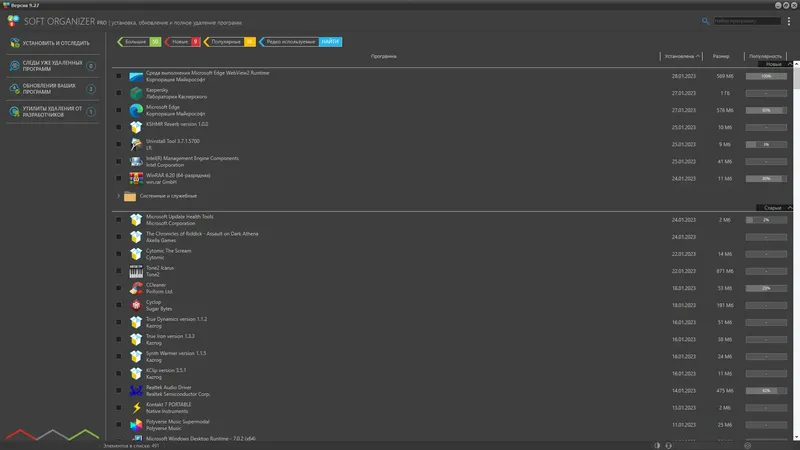Tick the checkbox for WinRAR 6.20
Screen dimensions: 800x450
[x=118, y=179]
